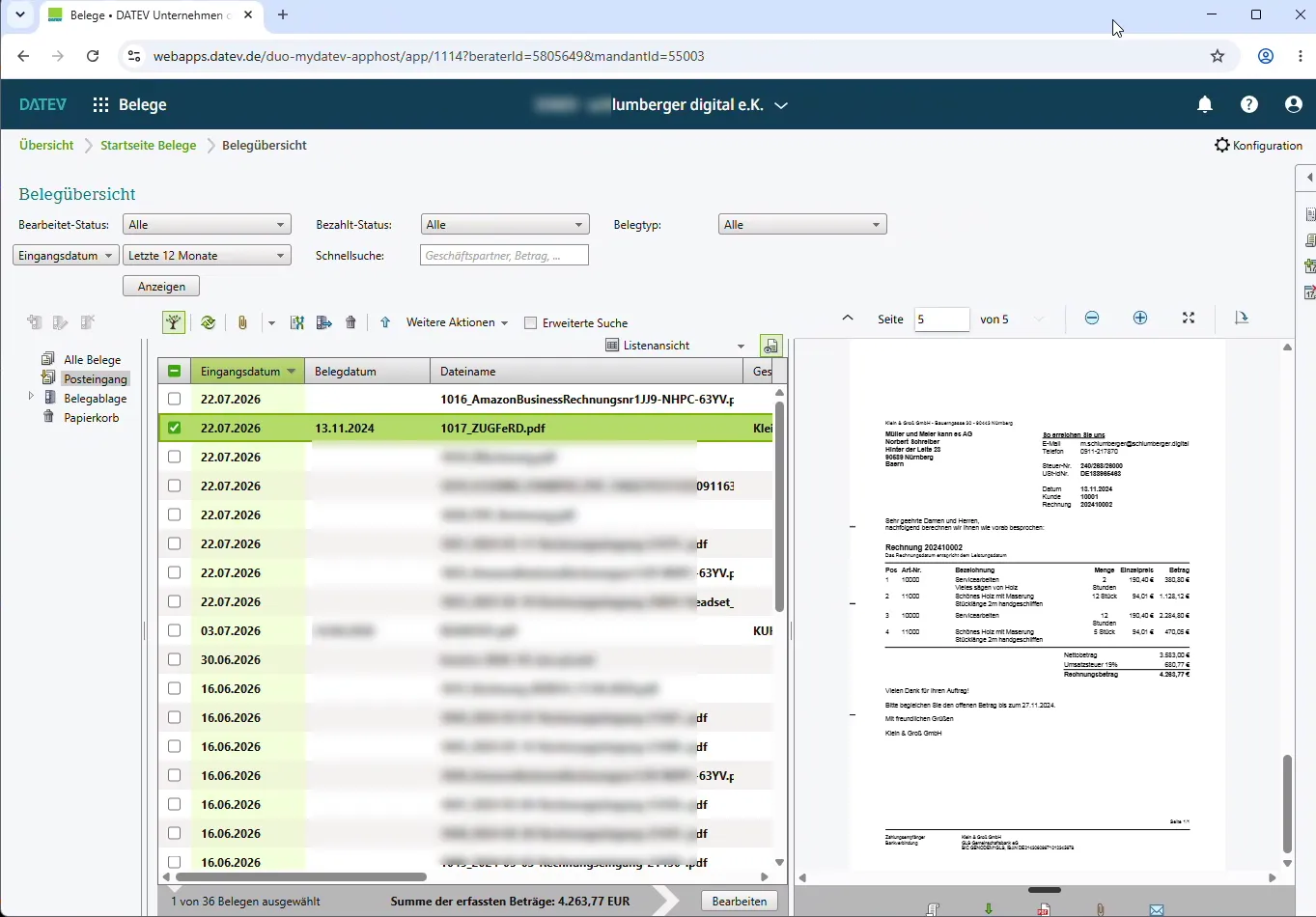This screenshot has height=917, width=1316.
Task: Enable Erweiterte Suche checkbox
Action: [530, 322]
